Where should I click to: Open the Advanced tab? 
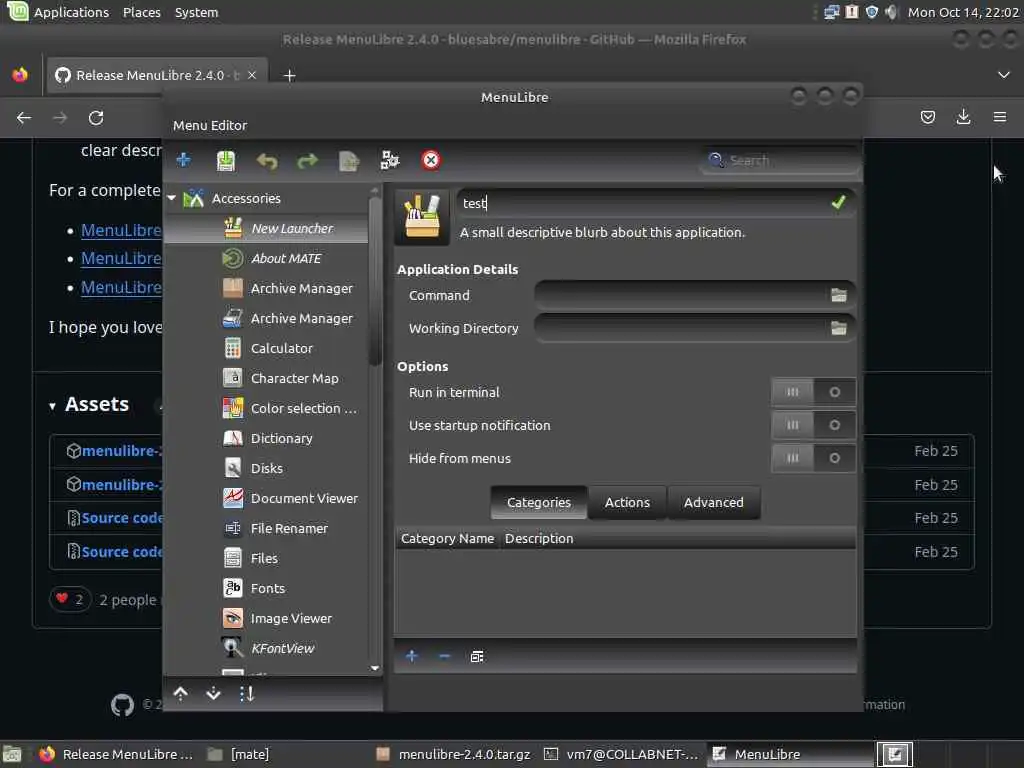(714, 502)
